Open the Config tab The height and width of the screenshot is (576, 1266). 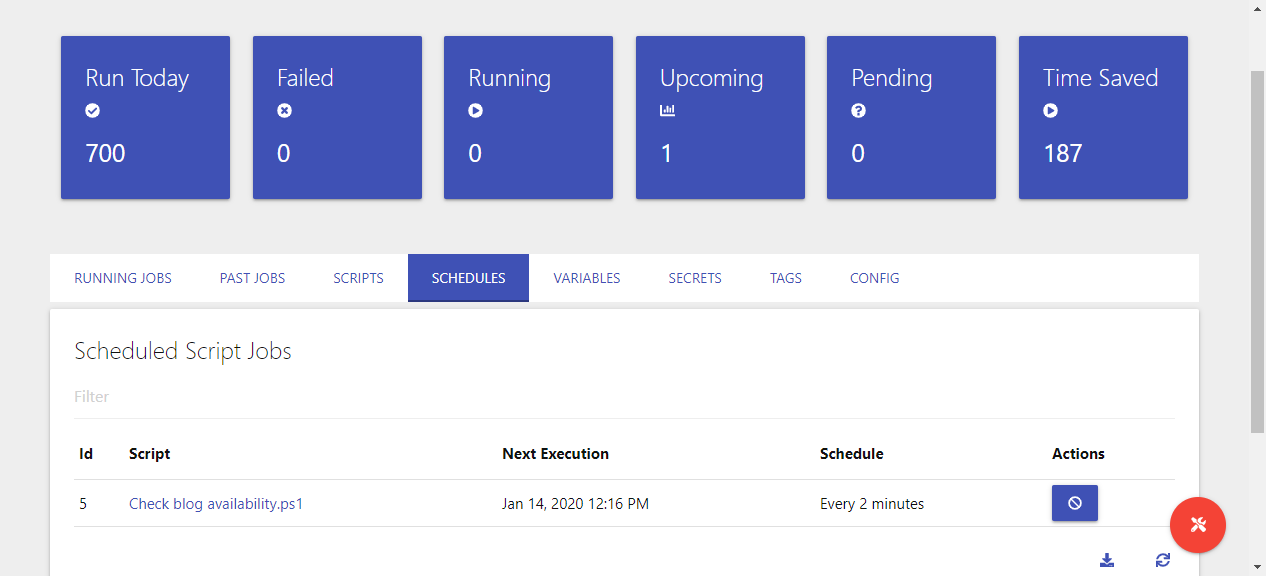click(875, 278)
